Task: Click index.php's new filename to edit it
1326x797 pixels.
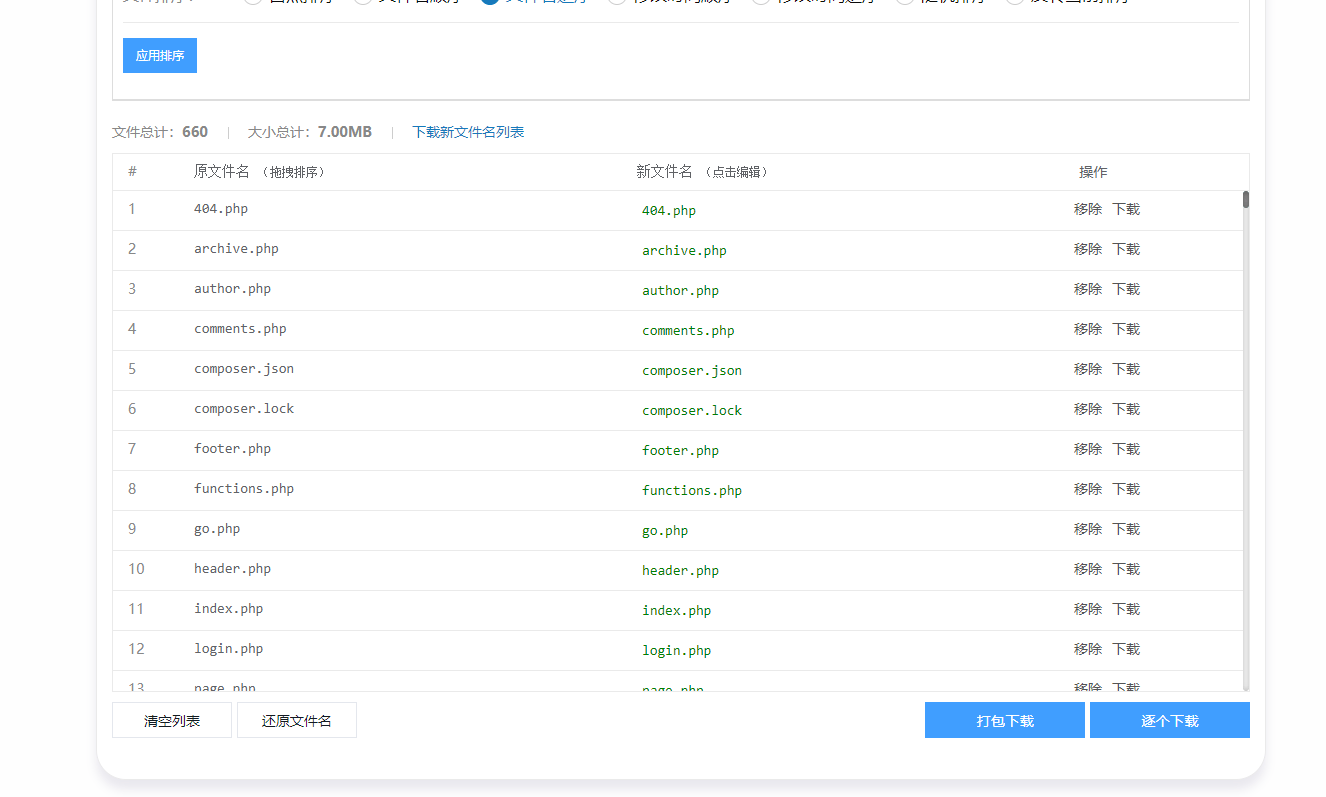Action: click(x=677, y=609)
